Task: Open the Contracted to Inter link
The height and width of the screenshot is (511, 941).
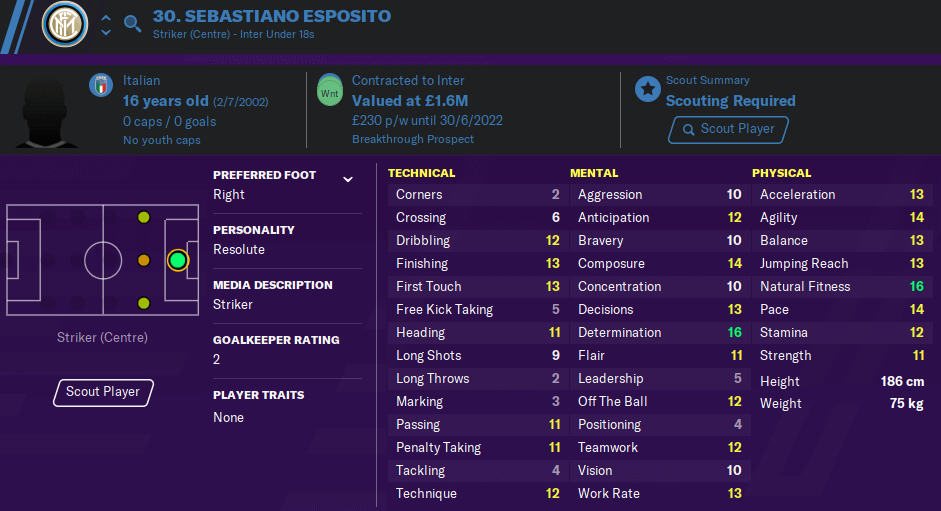Action: point(408,80)
